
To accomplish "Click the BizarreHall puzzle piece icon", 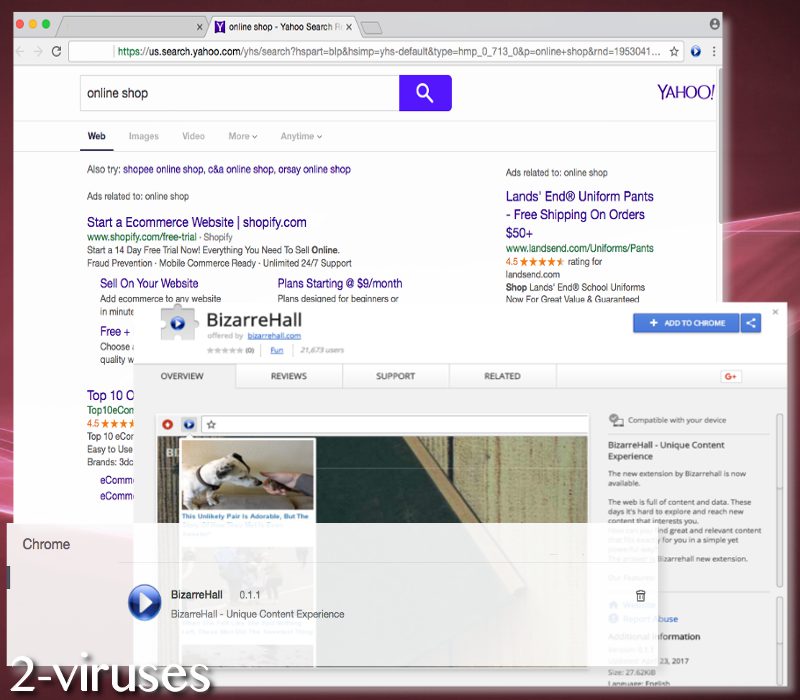I will point(177,325).
